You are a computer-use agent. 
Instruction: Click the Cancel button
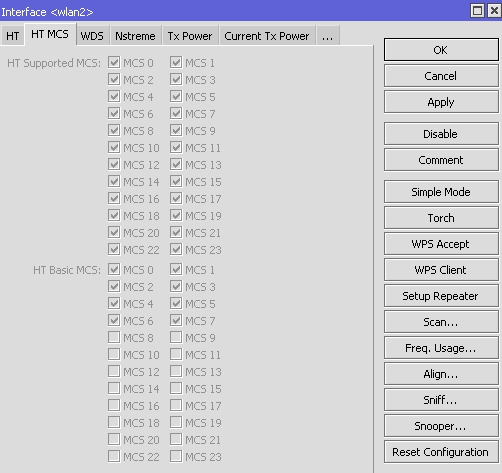pos(441,76)
